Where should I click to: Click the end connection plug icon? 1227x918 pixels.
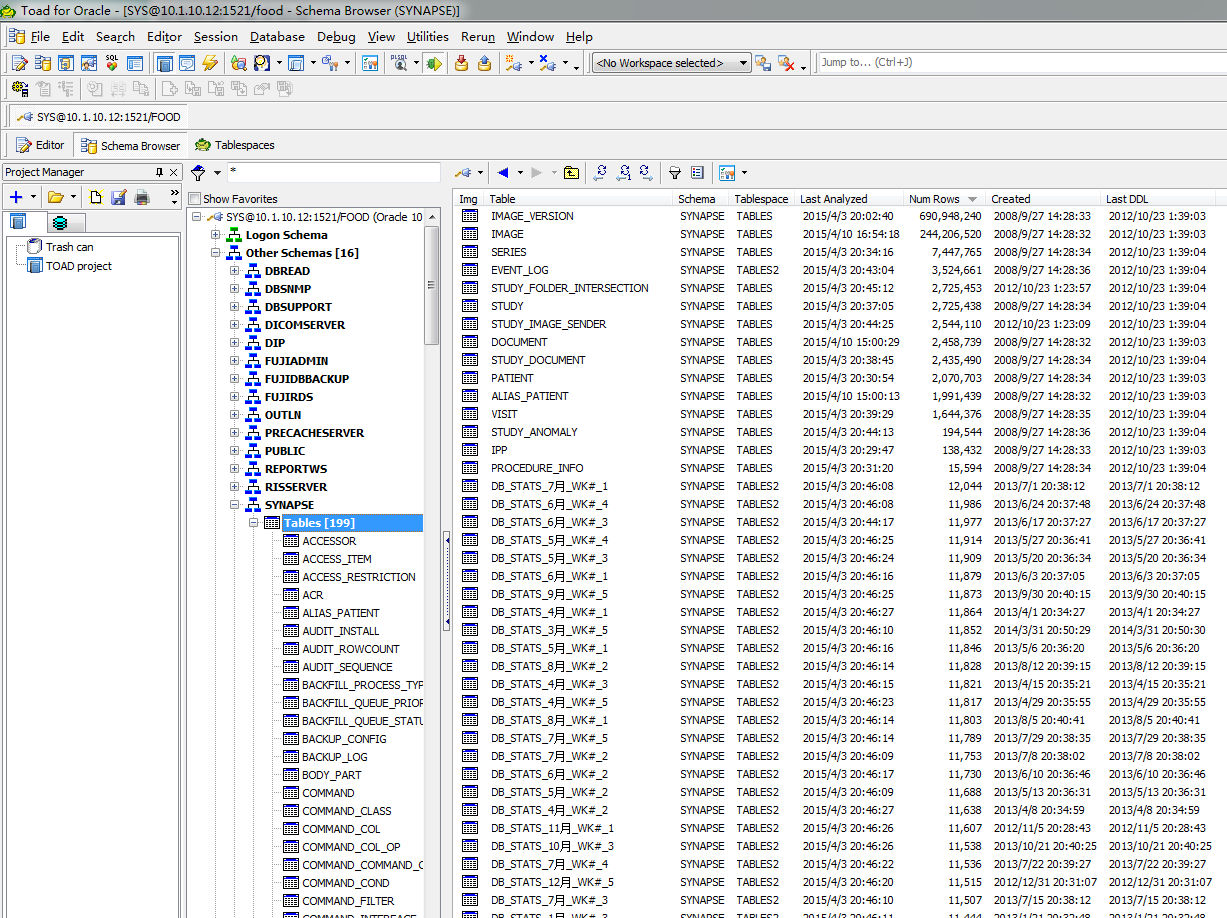(546, 63)
